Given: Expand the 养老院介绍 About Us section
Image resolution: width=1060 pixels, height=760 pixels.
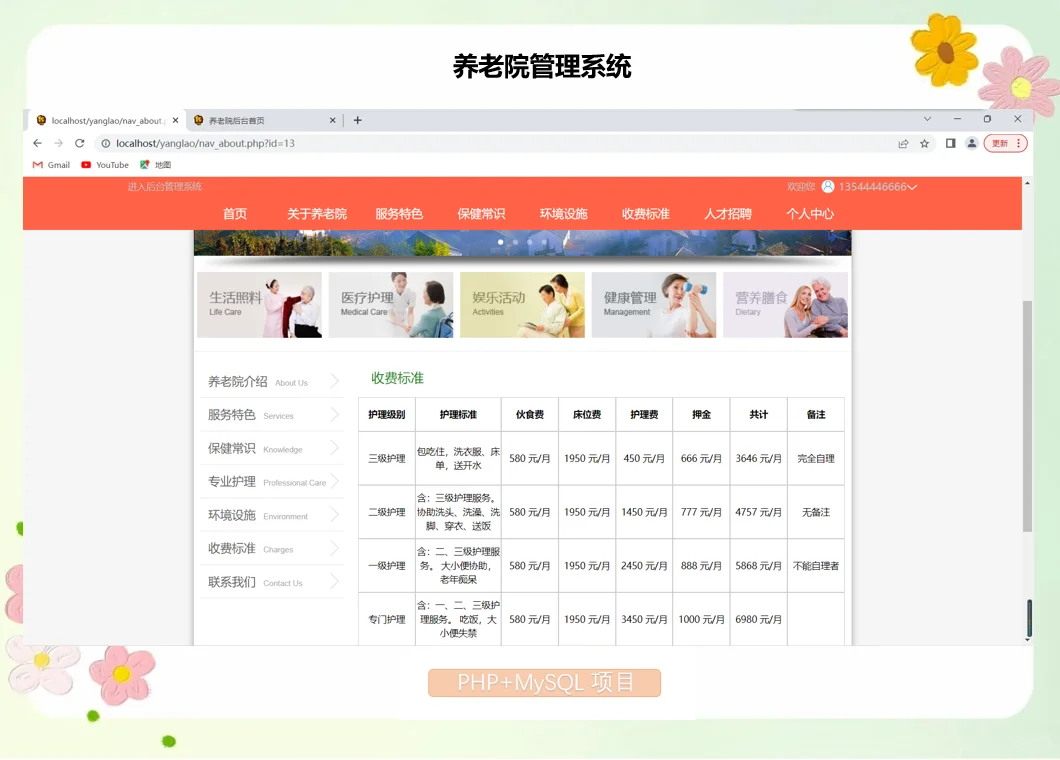Looking at the screenshot, I should click(270, 381).
